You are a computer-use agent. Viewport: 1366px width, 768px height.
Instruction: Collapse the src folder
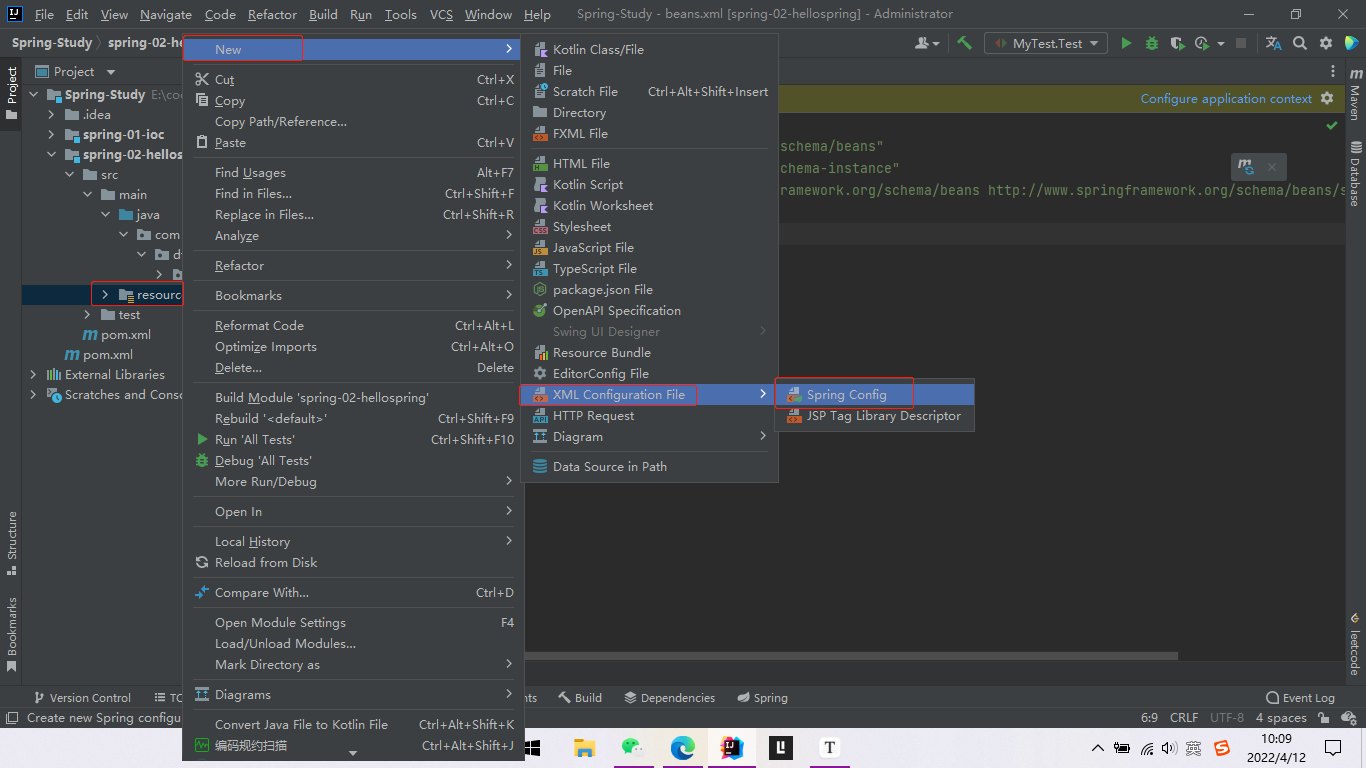pyautogui.click(x=70, y=175)
